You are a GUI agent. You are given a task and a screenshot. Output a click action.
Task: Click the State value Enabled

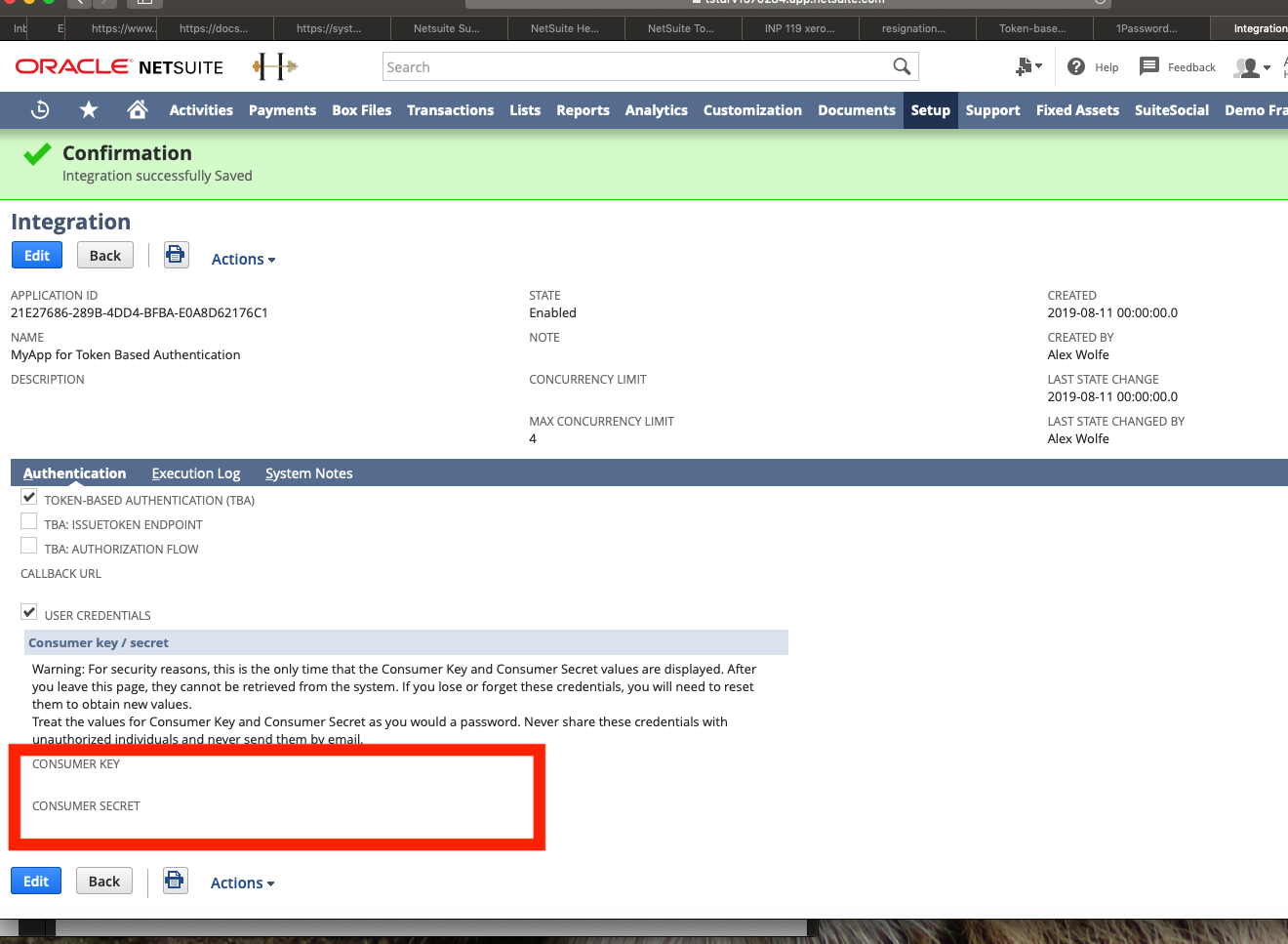coord(552,313)
